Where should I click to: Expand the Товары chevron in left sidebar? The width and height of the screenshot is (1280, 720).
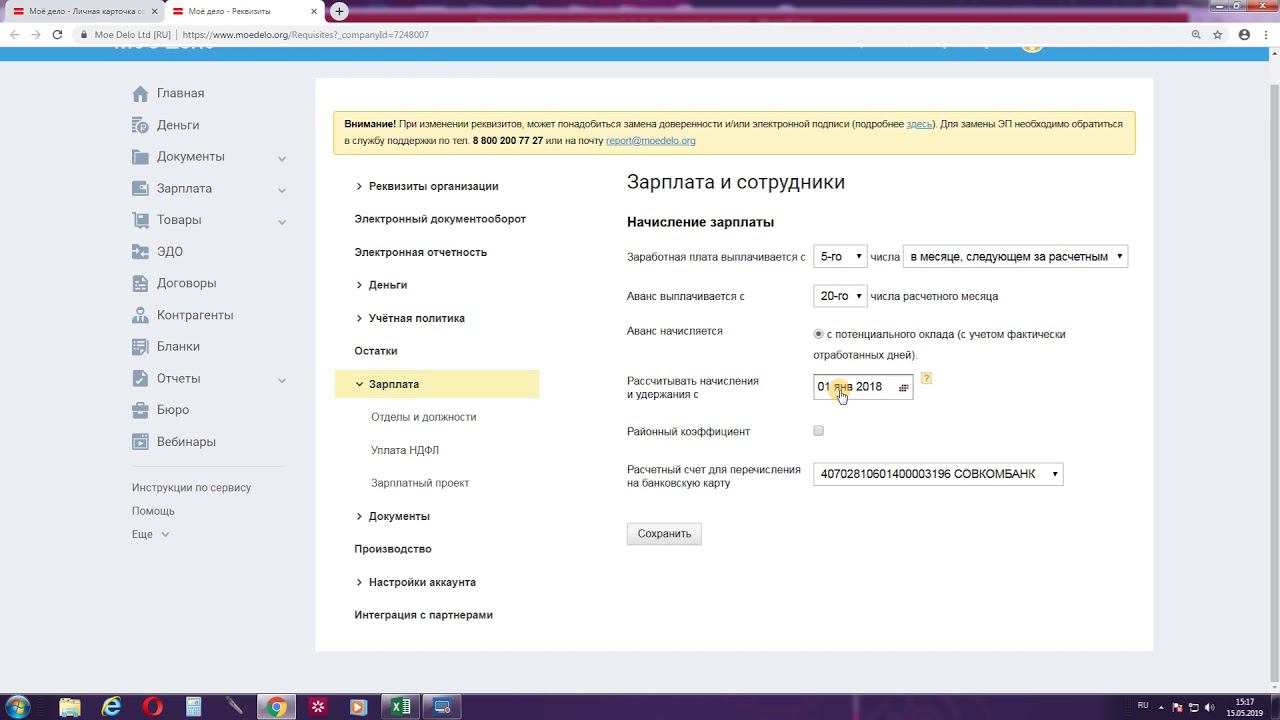tap(282, 221)
